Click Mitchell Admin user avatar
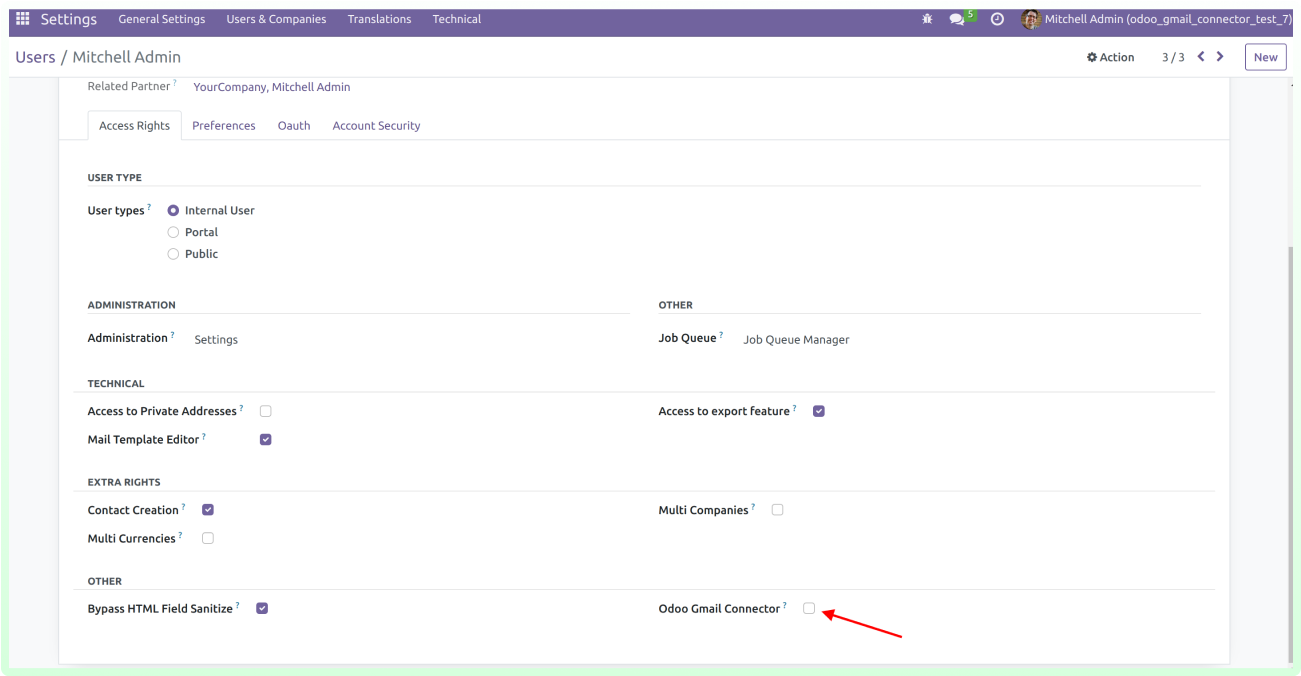Screen dimensions: 1301x676 tap(1031, 19)
